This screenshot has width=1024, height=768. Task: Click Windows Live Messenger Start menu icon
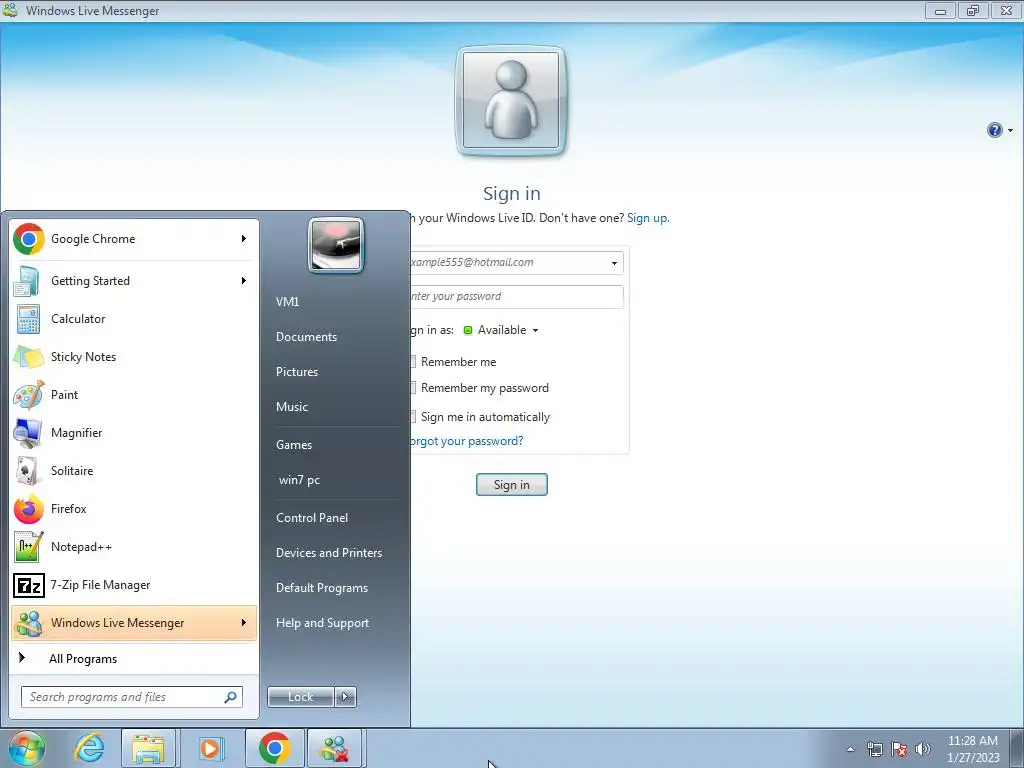[29, 623]
